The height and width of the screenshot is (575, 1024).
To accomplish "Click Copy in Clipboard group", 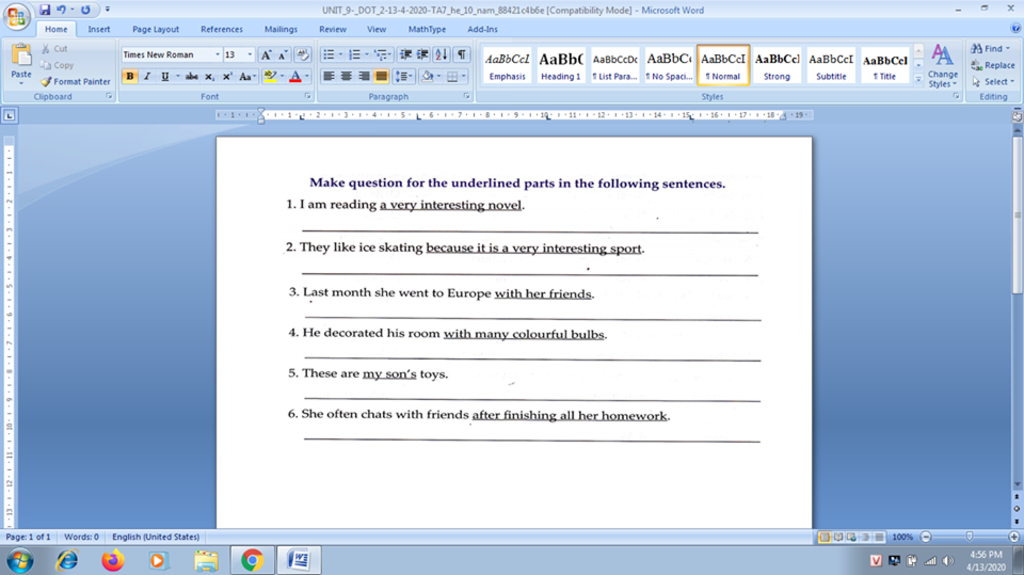I will 57,65.
